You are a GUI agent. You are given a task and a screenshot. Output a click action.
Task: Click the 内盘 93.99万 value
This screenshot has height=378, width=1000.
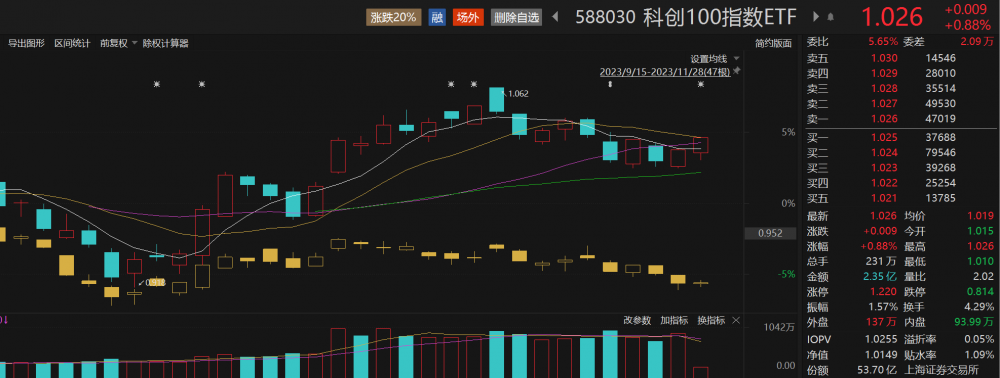[974, 323]
